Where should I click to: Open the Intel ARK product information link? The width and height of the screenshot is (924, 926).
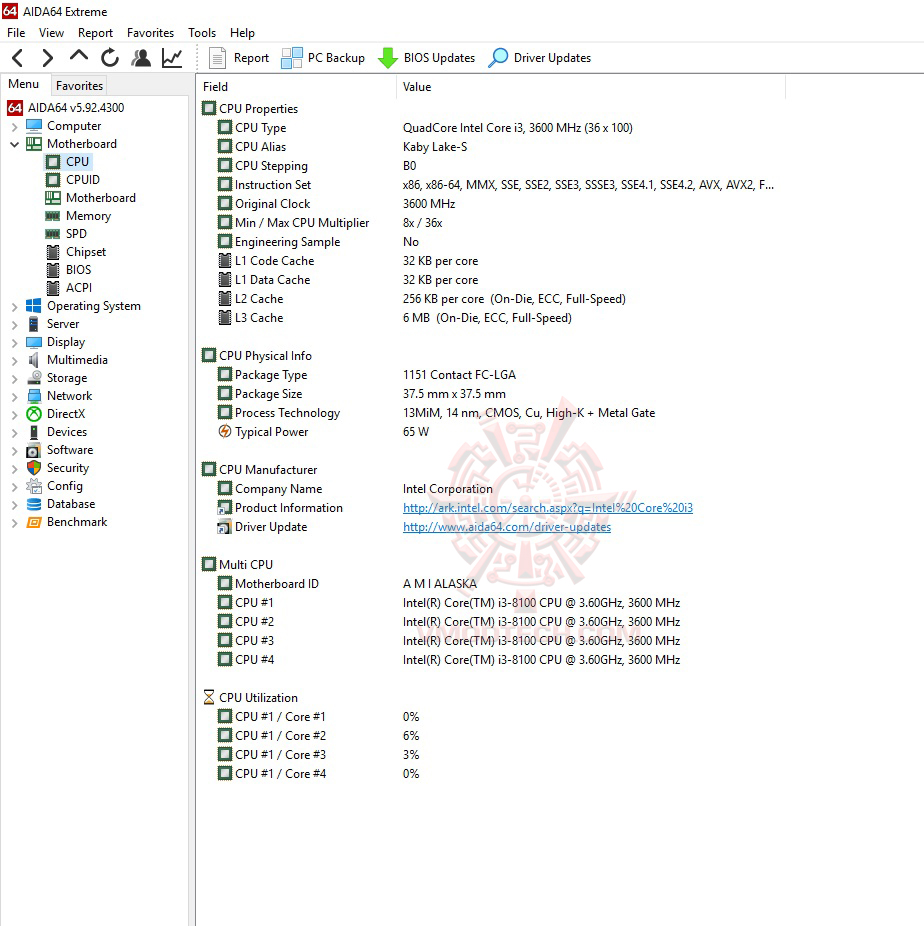[x=548, y=508]
